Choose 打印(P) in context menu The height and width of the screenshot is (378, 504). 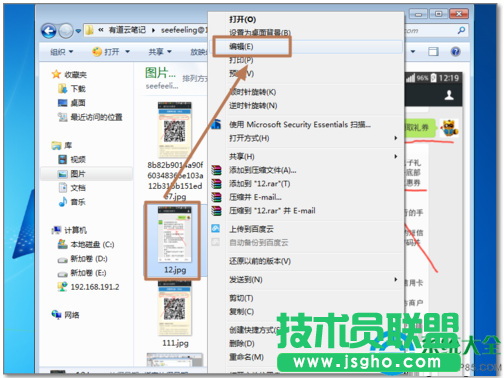tap(241, 60)
